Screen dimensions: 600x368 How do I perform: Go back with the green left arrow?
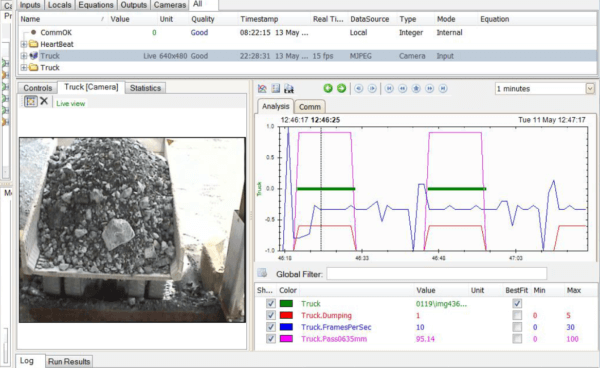coord(328,88)
